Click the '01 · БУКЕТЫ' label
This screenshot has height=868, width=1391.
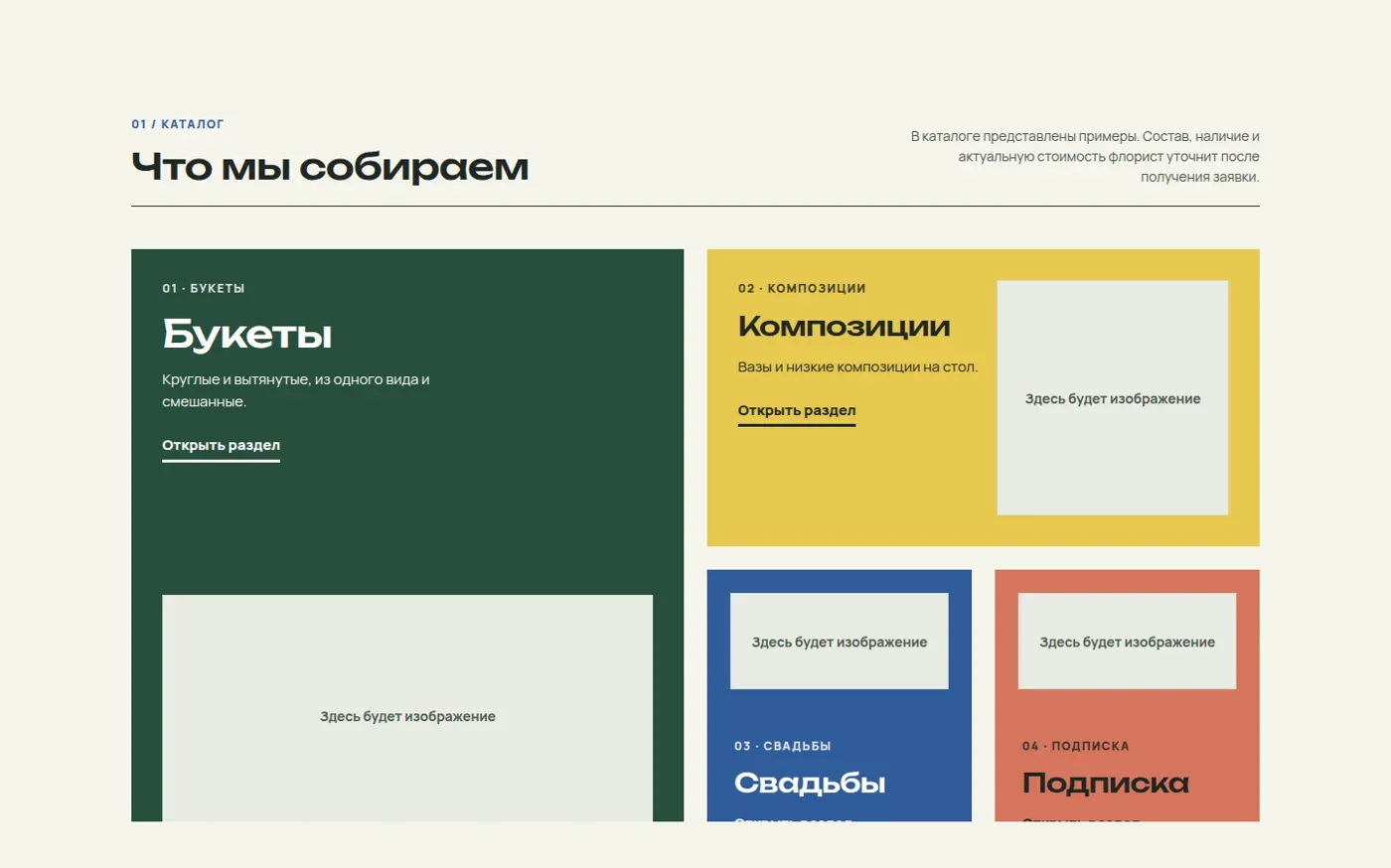[204, 288]
